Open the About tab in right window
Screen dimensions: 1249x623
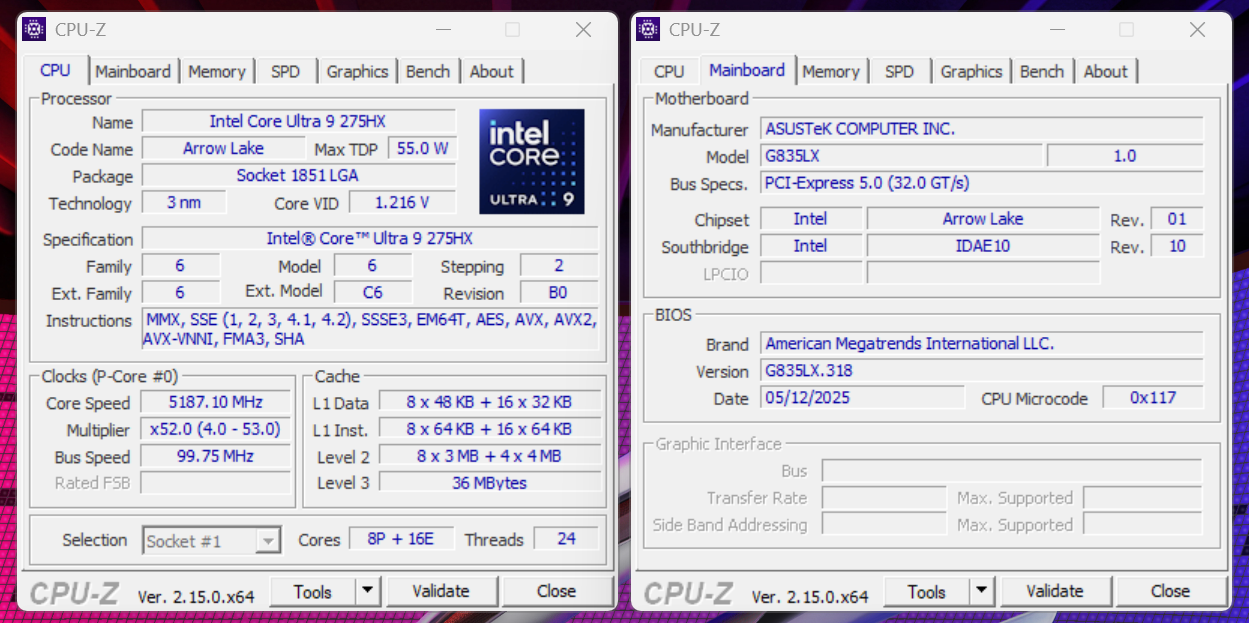[x=1105, y=71]
